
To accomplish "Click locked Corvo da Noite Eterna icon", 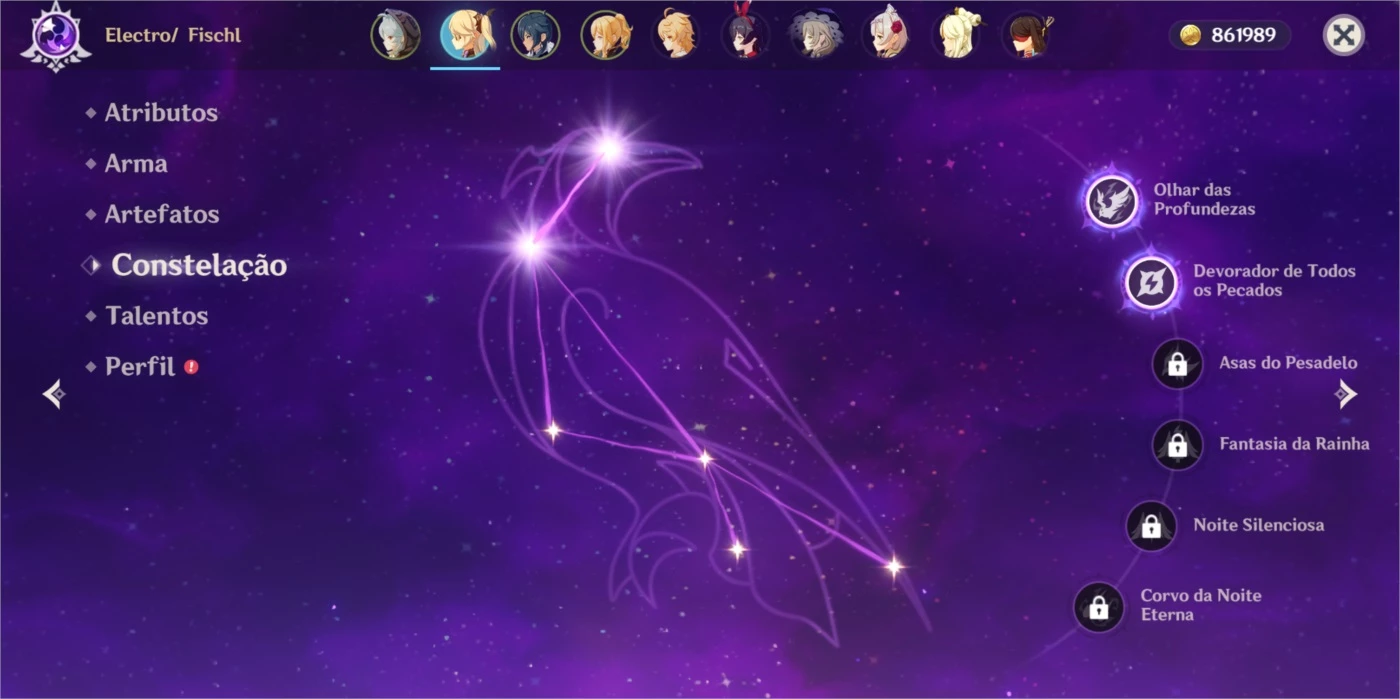I will [1098, 607].
